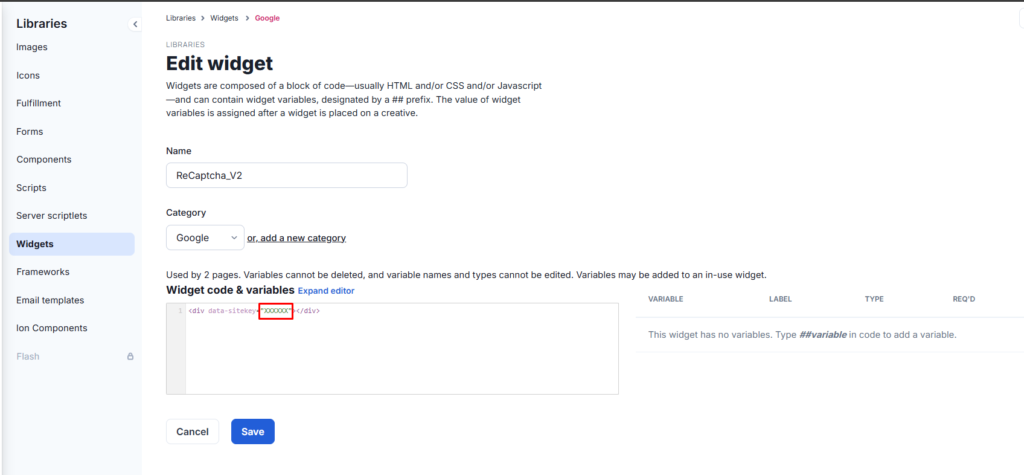Focus the Name field containing ReCaptcha_V2
Image resolution: width=1024 pixels, height=475 pixels.
[x=287, y=175]
